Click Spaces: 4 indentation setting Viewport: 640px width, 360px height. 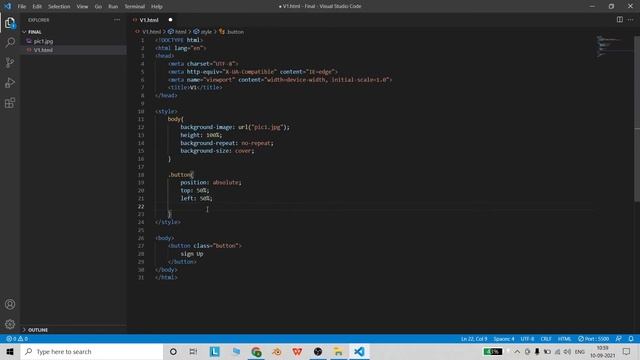point(504,339)
